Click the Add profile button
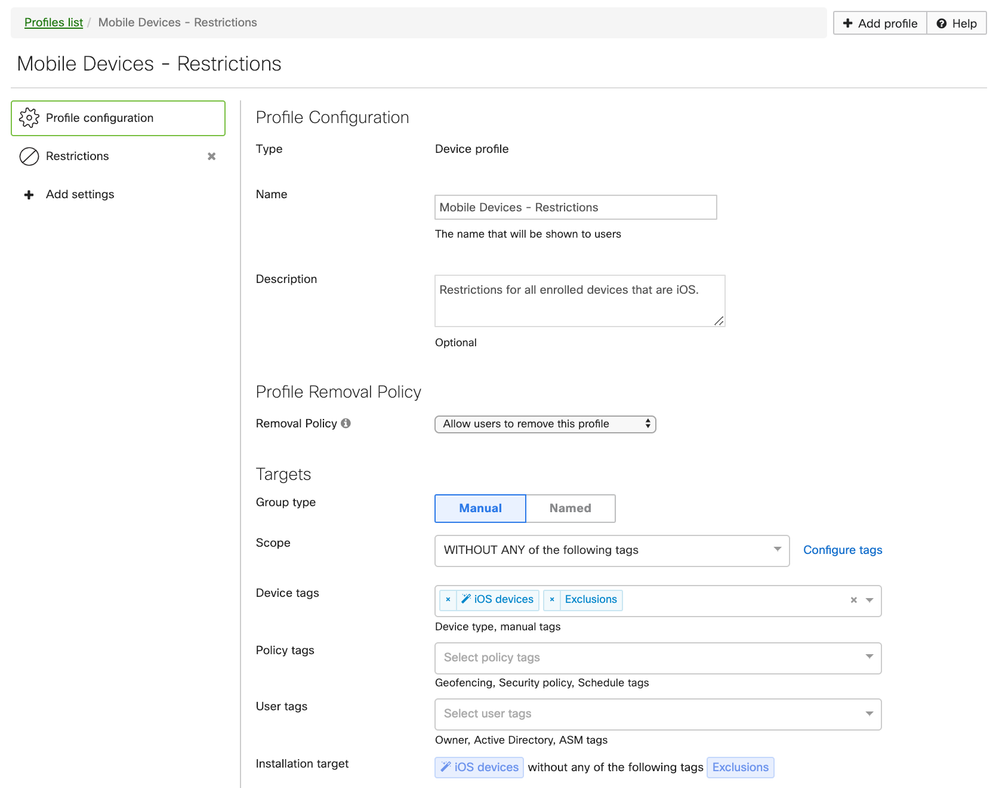The height and width of the screenshot is (788, 999). [x=880, y=23]
